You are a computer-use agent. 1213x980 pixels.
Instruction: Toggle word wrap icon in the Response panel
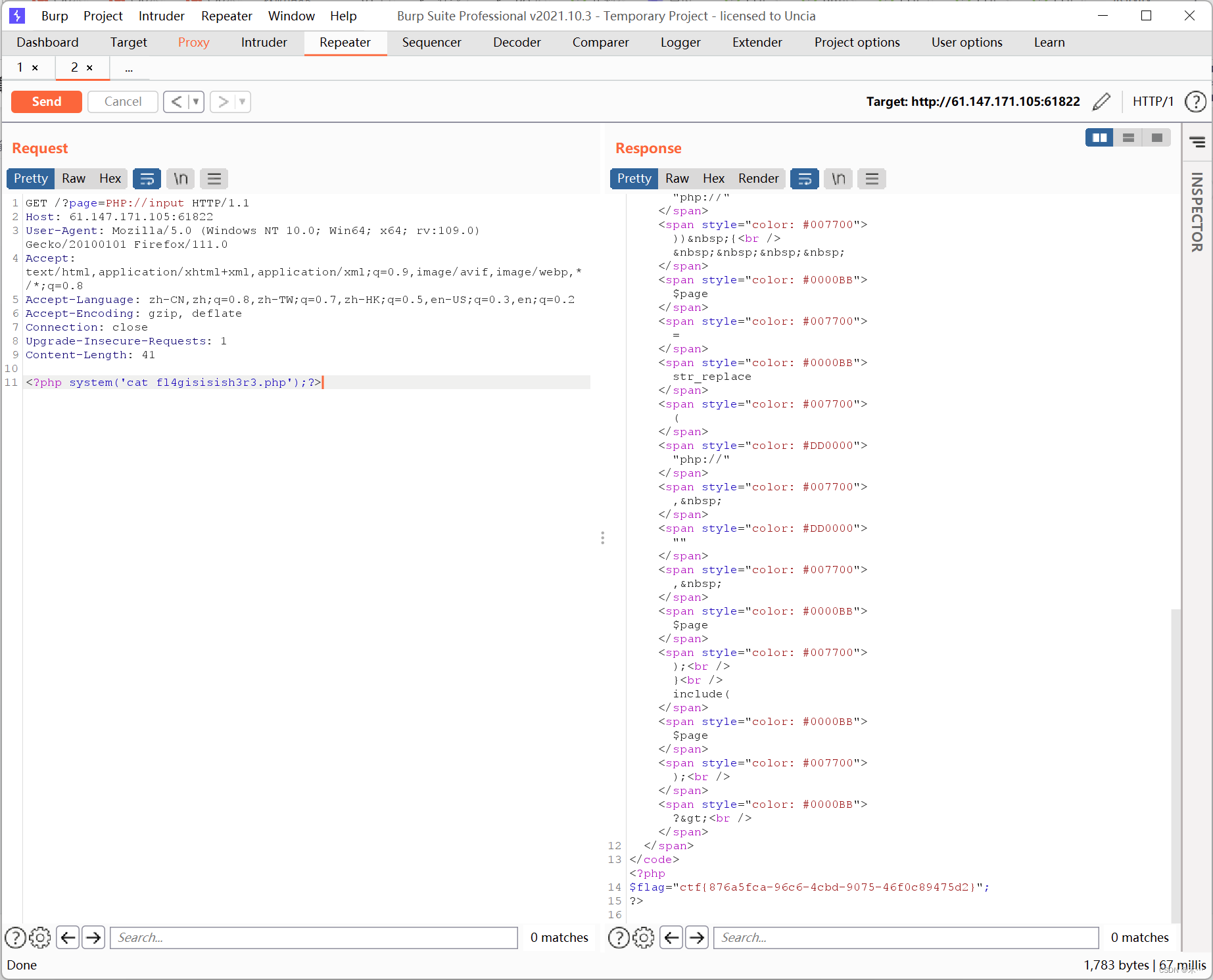point(804,179)
